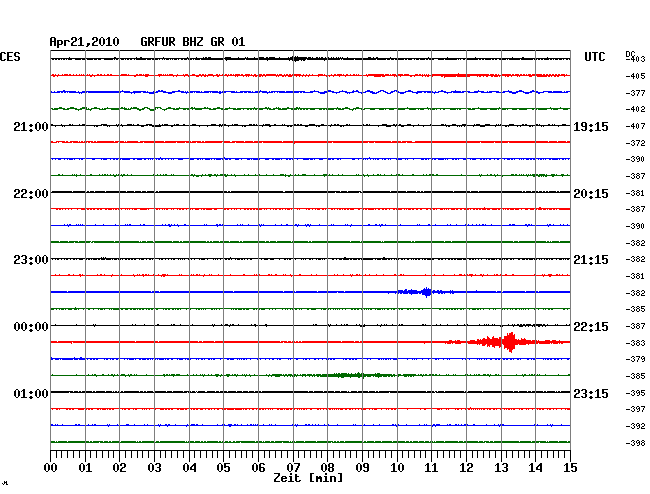
Task: Click the minute tick label 03
Action: pos(154,467)
